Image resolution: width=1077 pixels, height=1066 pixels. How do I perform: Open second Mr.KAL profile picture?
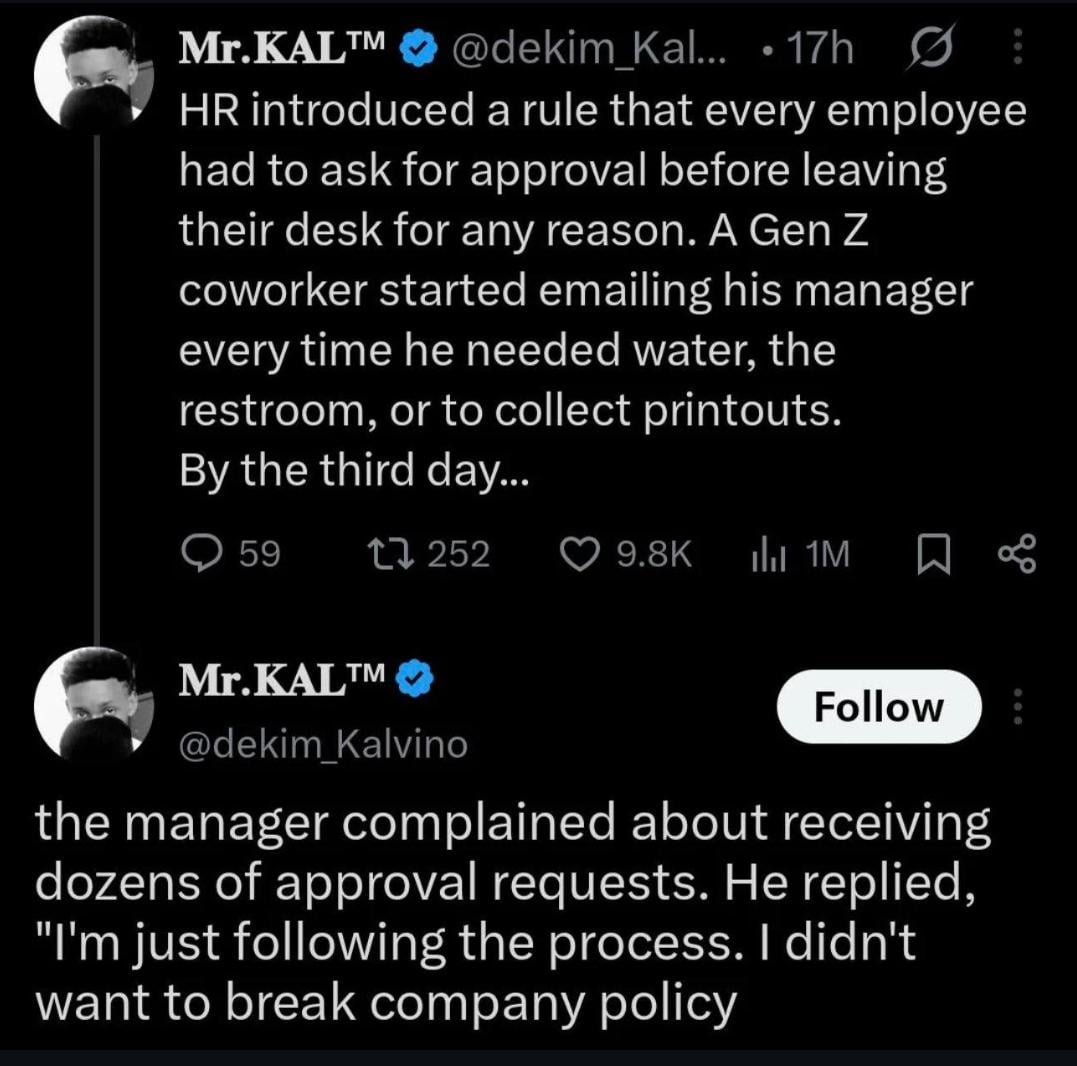(94, 703)
